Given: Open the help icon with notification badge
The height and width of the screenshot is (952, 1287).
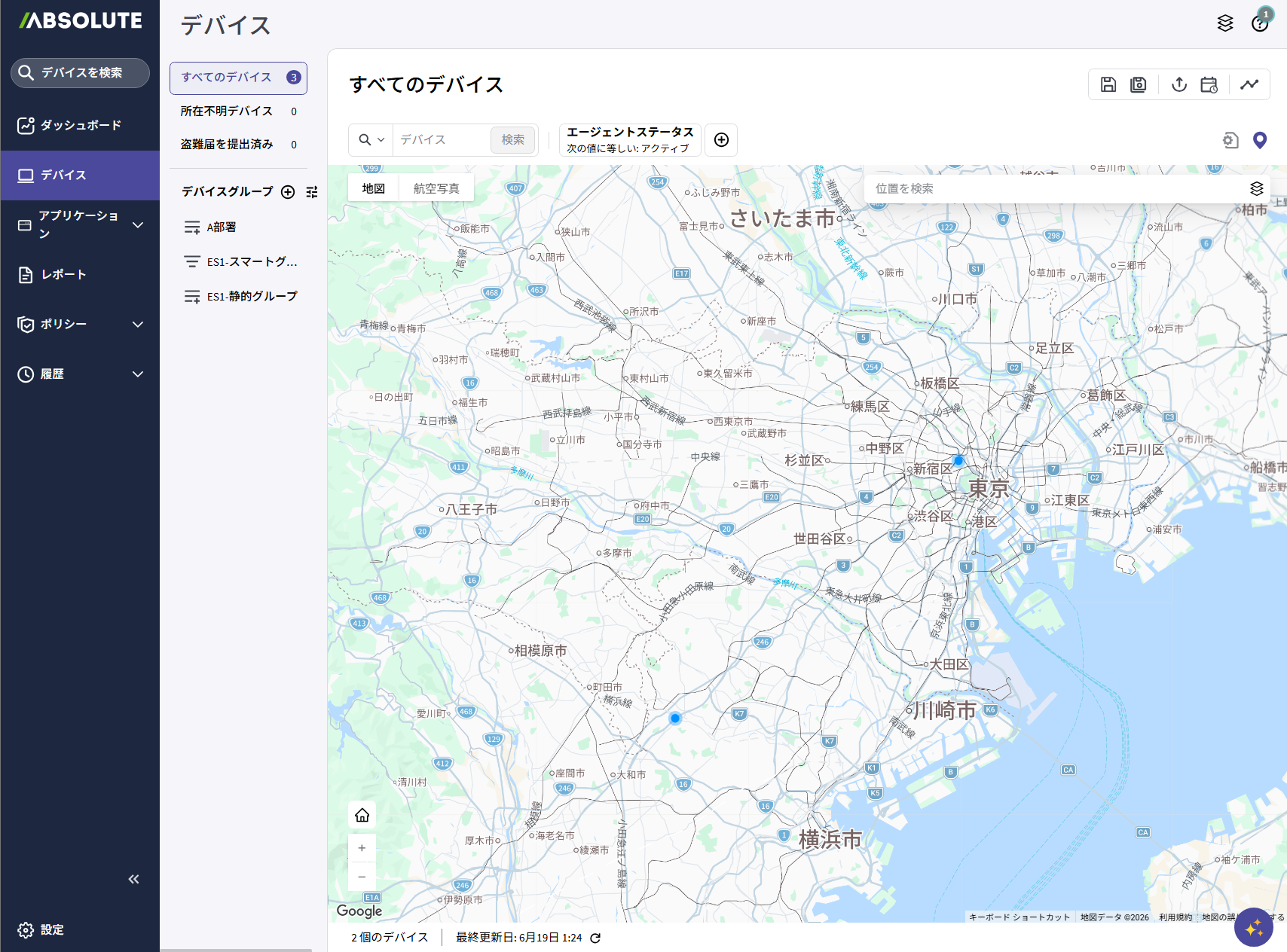Looking at the screenshot, I should (x=1260, y=22).
